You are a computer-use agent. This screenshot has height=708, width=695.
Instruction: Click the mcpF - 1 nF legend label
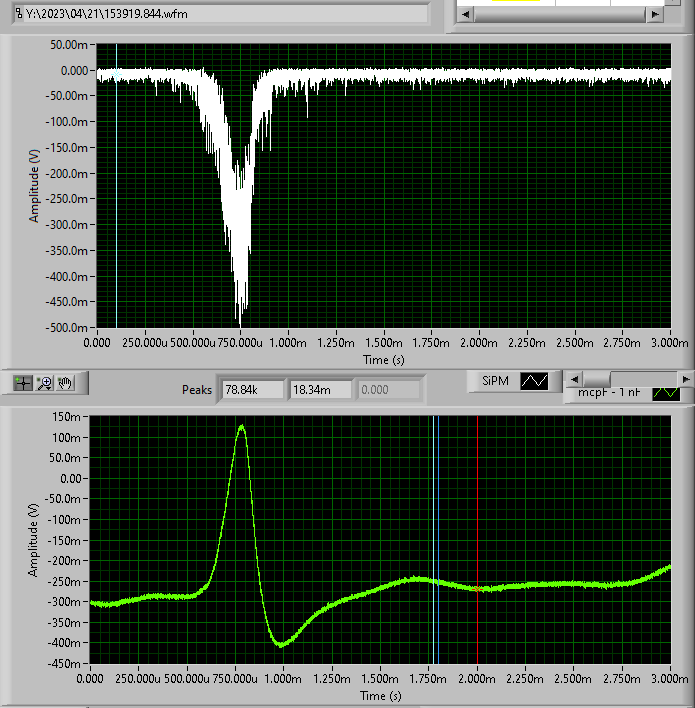609,392
